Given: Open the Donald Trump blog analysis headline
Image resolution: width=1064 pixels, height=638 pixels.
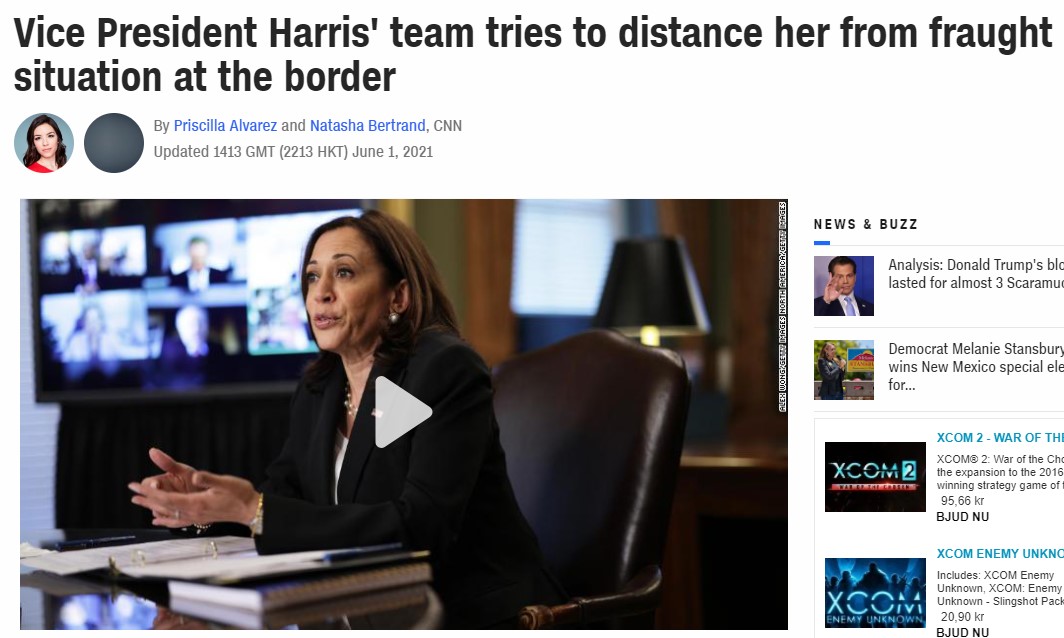Looking at the screenshot, I should [976, 274].
